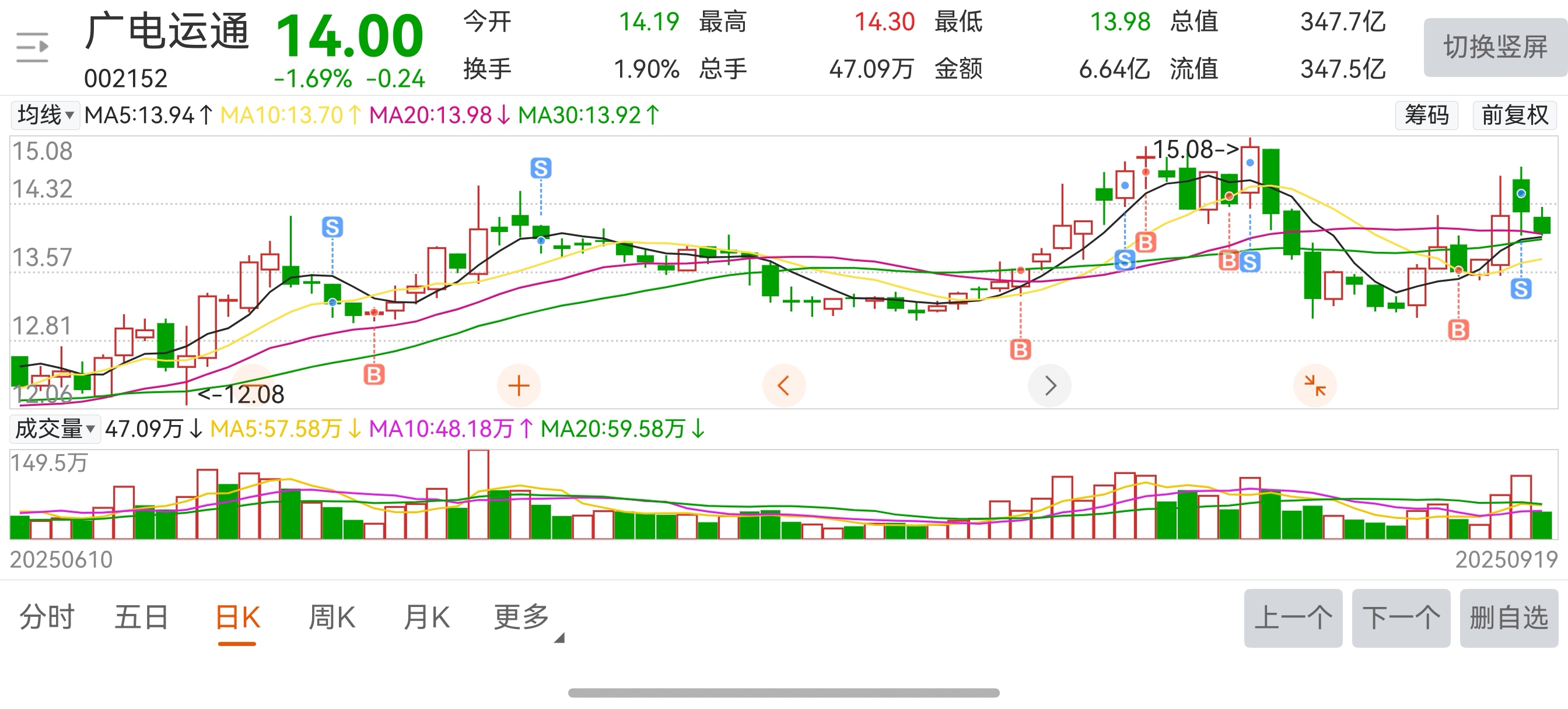Tap the 金额 value 6.64亿

pos(1115,69)
